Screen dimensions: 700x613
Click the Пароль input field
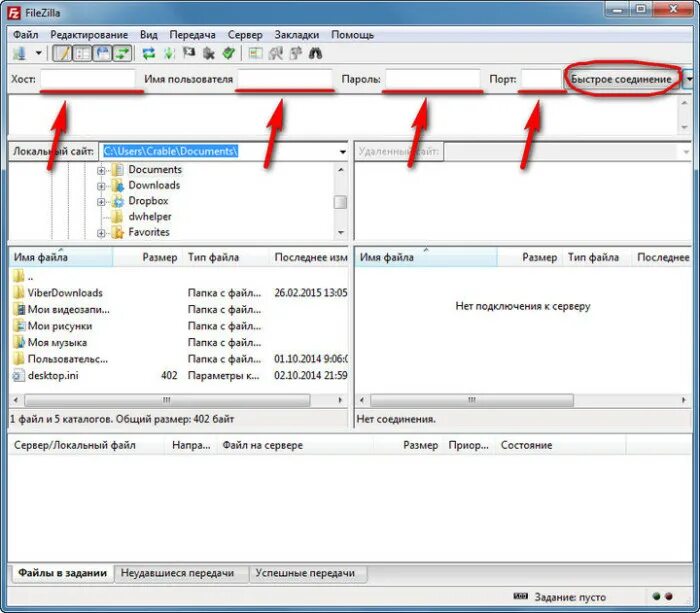pyautogui.click(x=433, y=79)
